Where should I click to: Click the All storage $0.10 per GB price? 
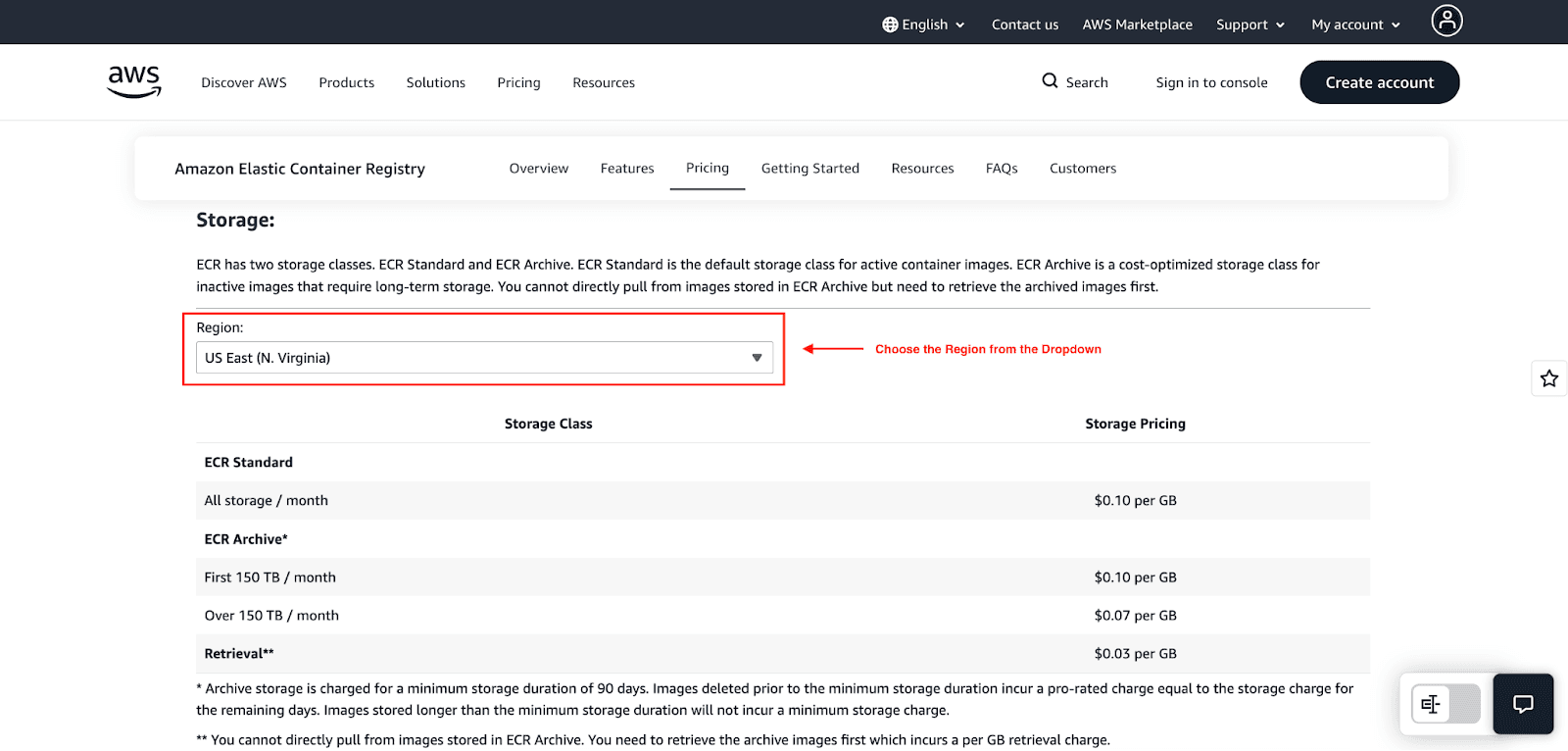click(1135, 500)
